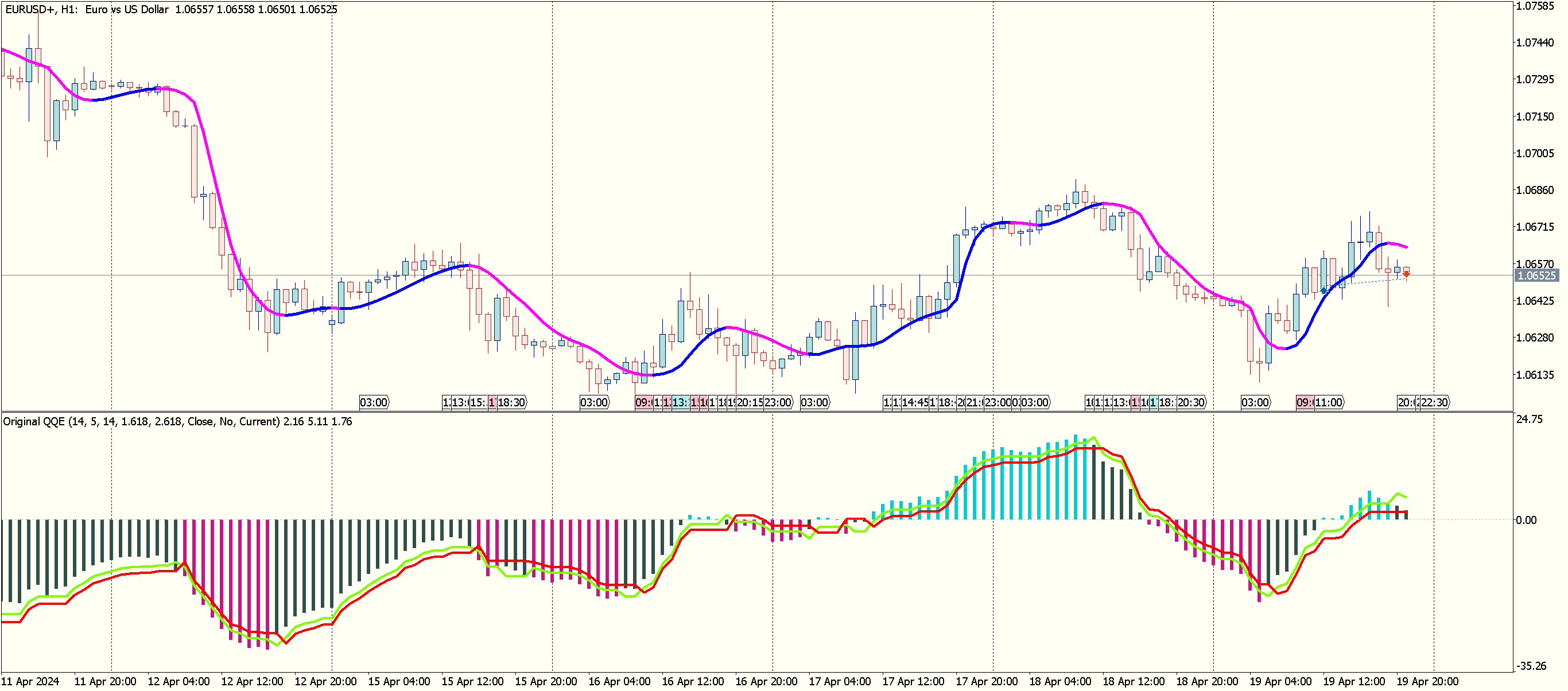Click the 24.75 indicator scale value

pyautogui.click(x=1530, y=420)
